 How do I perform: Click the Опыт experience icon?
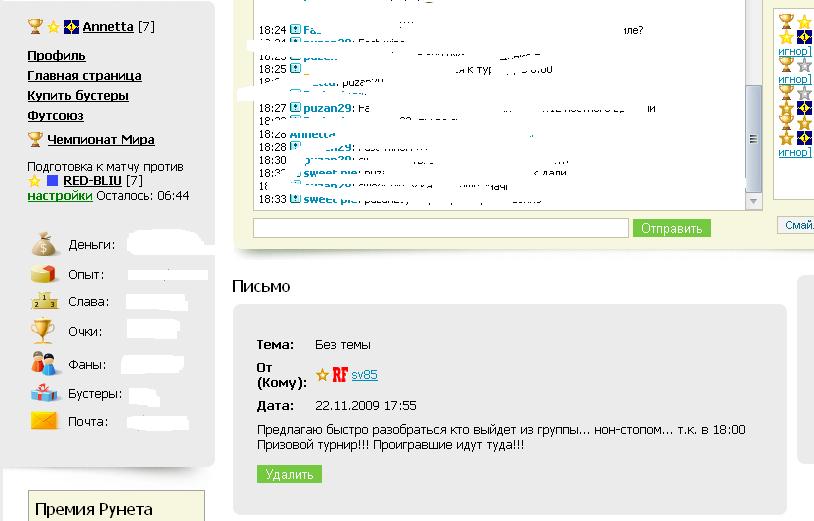click(x=45, y=274)
